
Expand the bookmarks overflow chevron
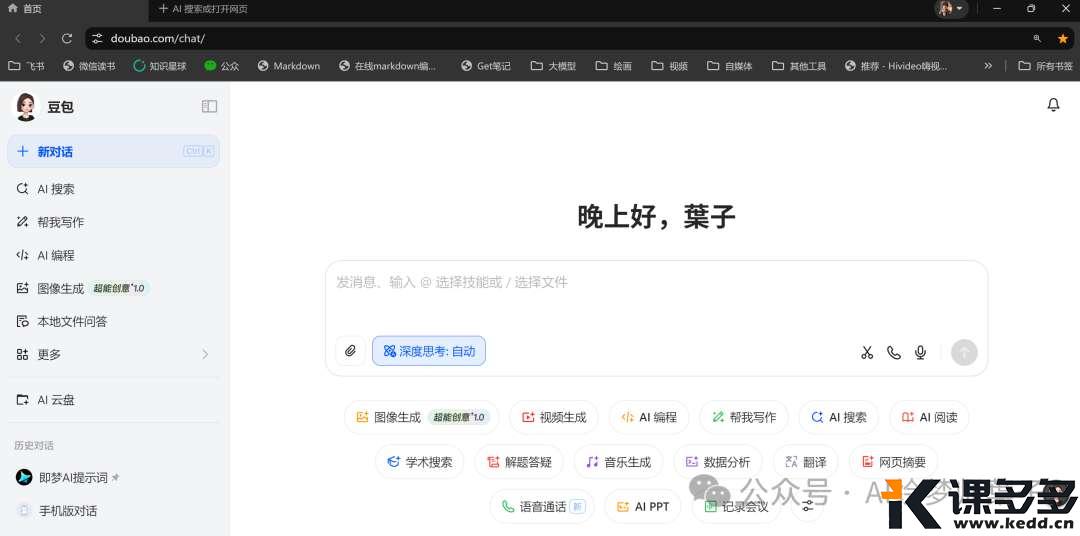pyautogui.click(x=988, y=66)
